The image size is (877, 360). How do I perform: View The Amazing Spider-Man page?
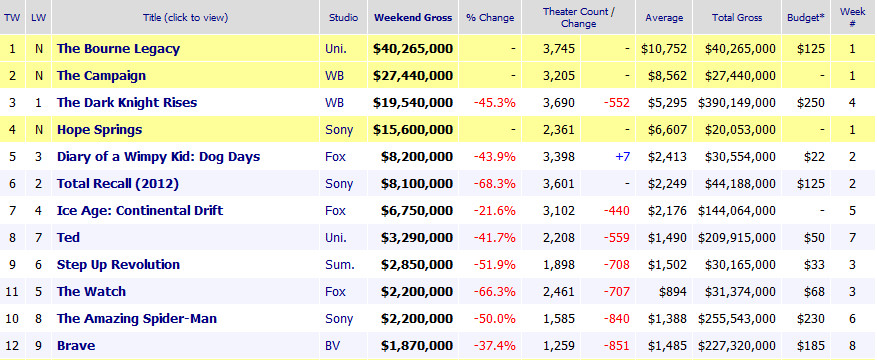136,319
